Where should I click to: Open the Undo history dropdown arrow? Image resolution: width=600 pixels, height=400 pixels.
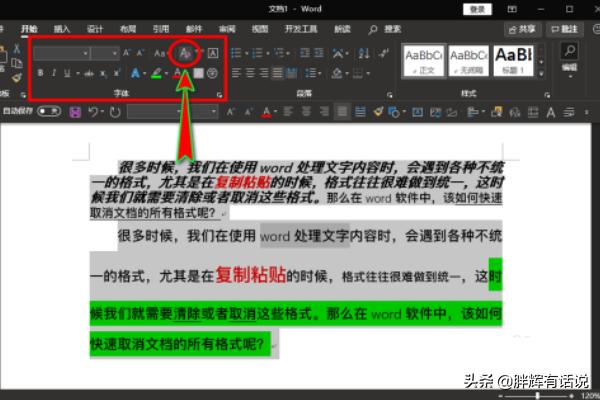[102, 112]
